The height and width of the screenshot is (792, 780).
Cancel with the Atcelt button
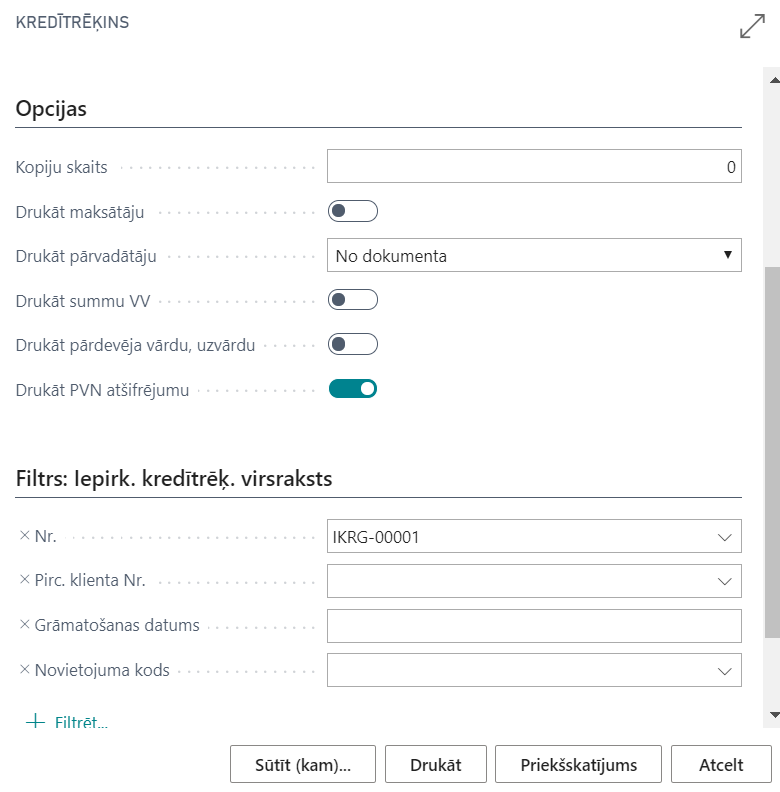coord(721,764)
